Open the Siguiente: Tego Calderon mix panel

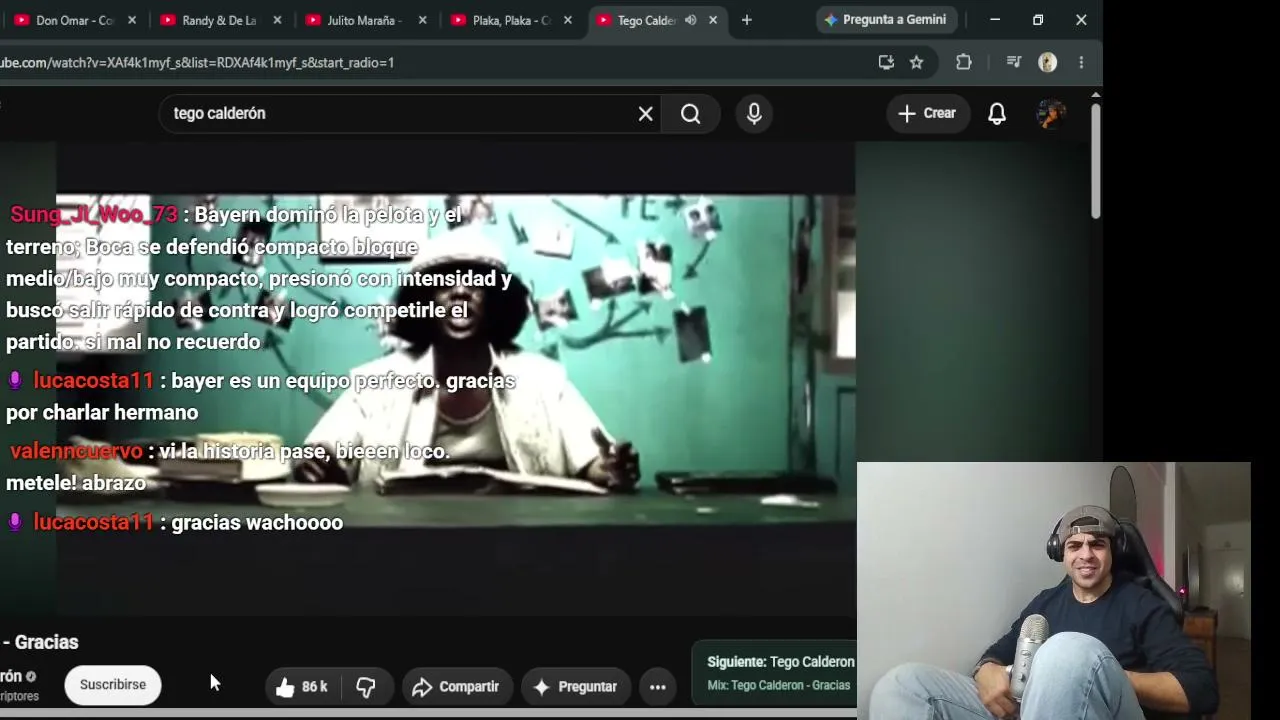[x=776, y=673]
